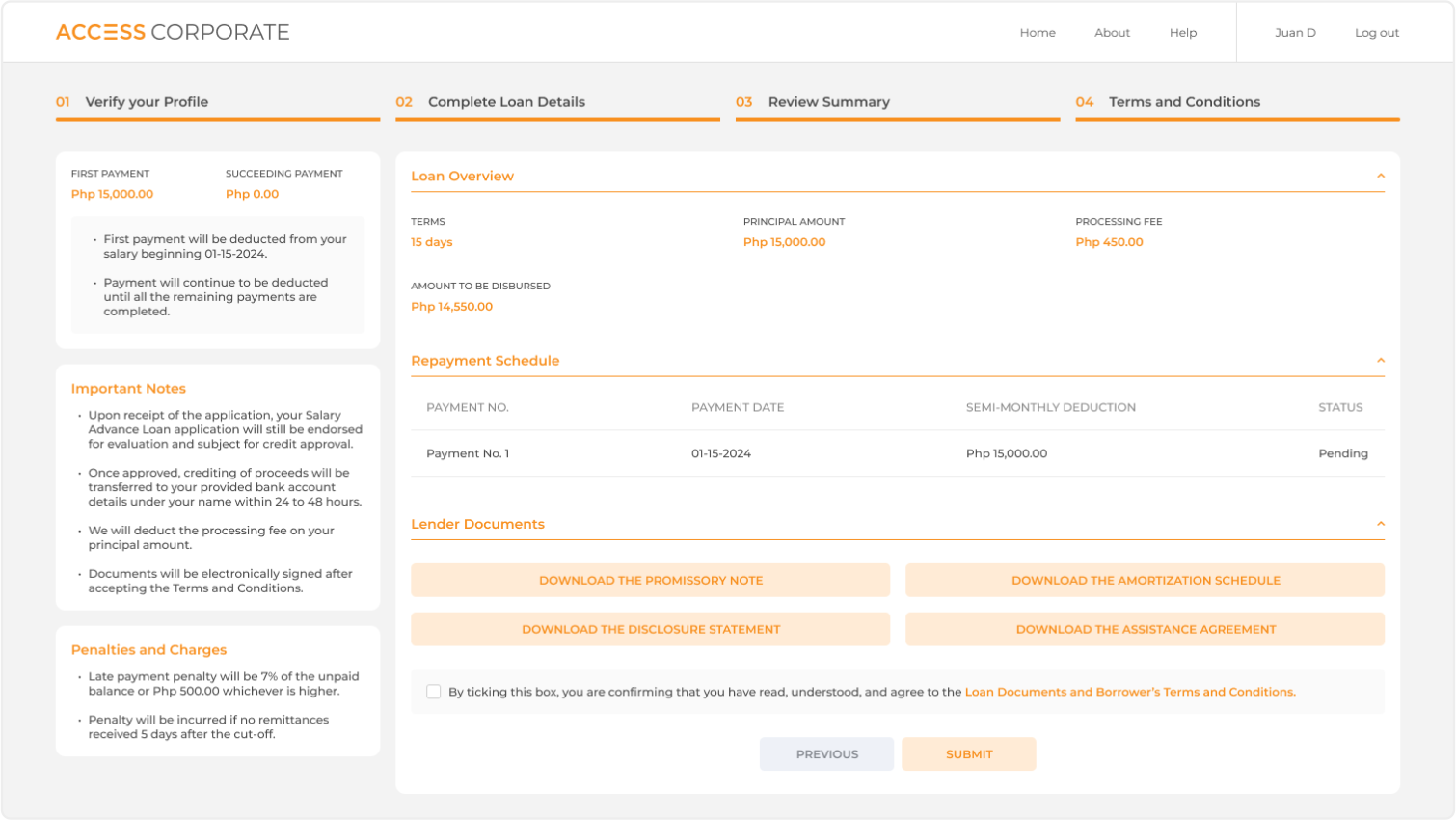Click the first payment salary deduction note
The width and height of the screenshot is (1456, 820).
(225, 246)
